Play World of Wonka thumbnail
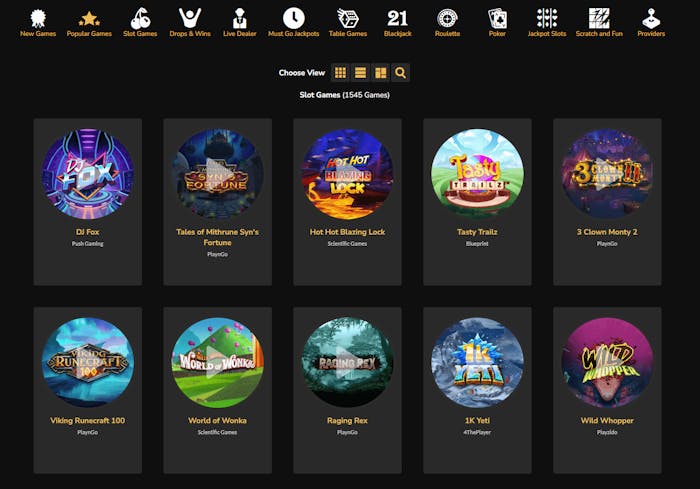 click(x=217, y=362)
